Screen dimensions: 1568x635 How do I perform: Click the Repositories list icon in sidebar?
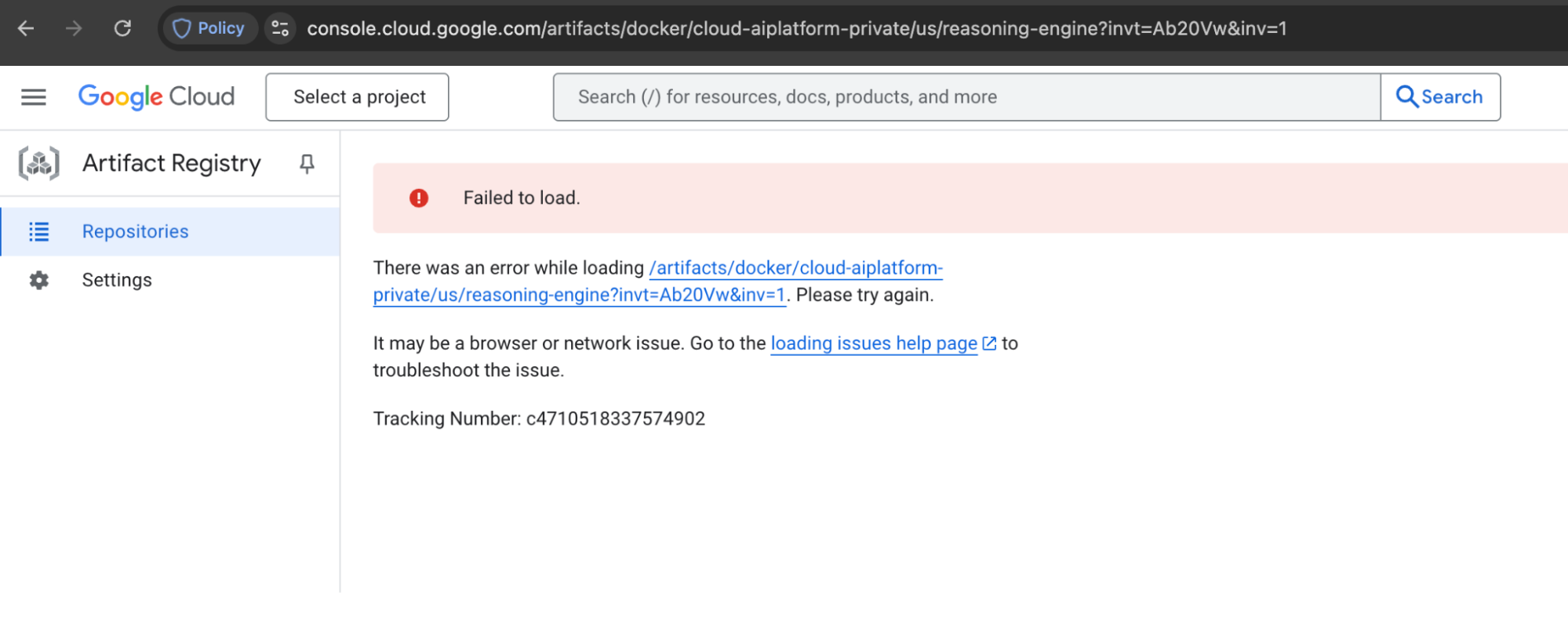pyautogui.click(x=38, y=231)
